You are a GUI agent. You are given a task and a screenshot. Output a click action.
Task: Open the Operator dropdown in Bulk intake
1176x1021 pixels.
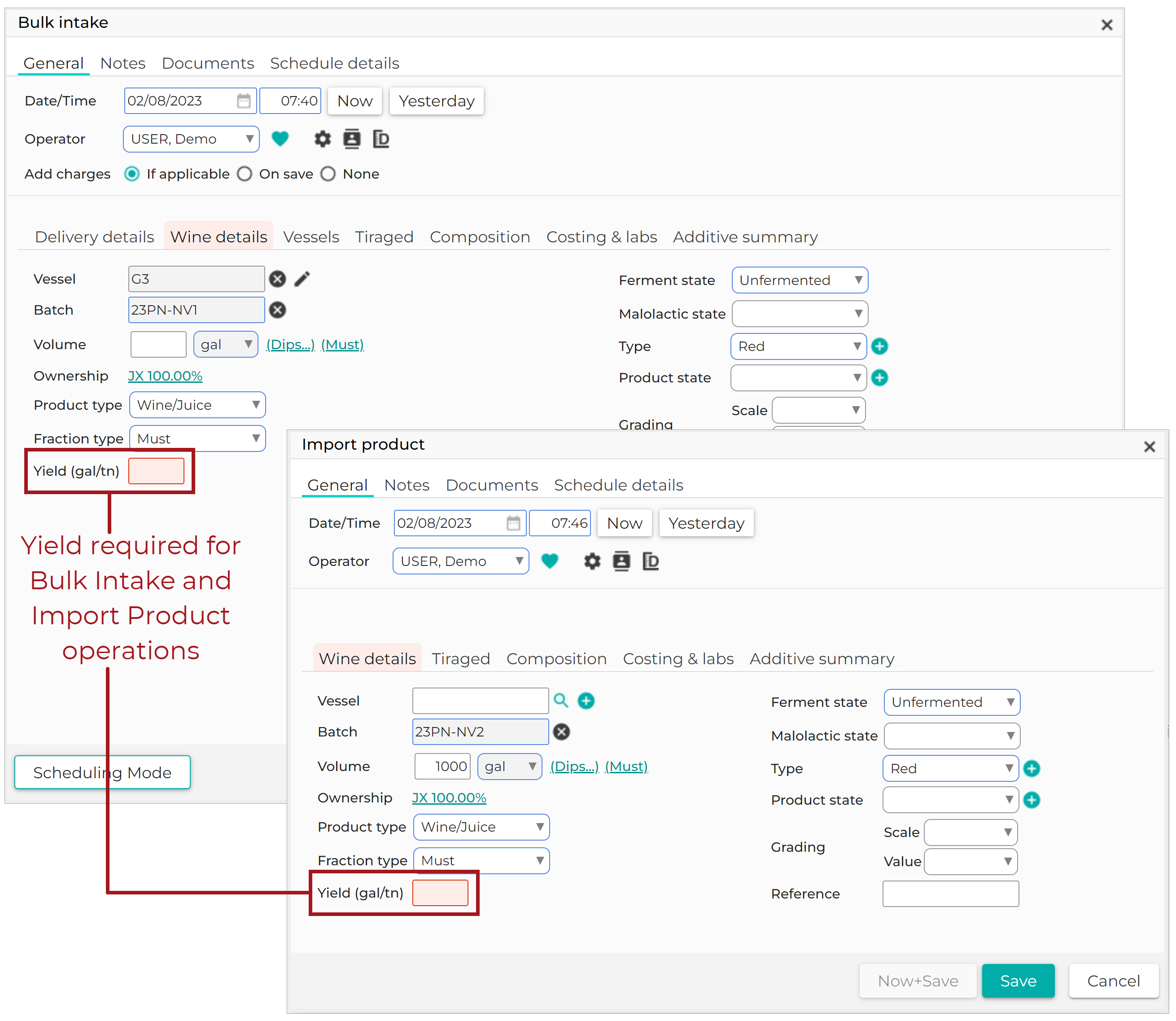(x=191, y=139)
